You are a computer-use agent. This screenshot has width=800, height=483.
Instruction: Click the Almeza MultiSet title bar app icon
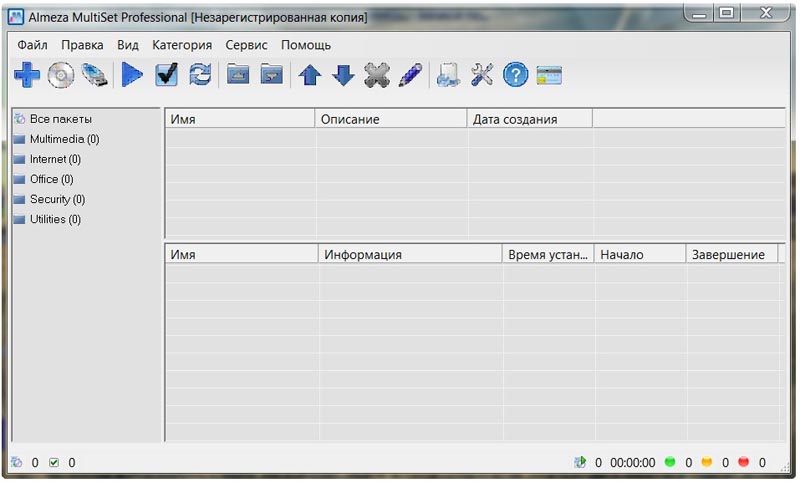[x=15, y=17]
